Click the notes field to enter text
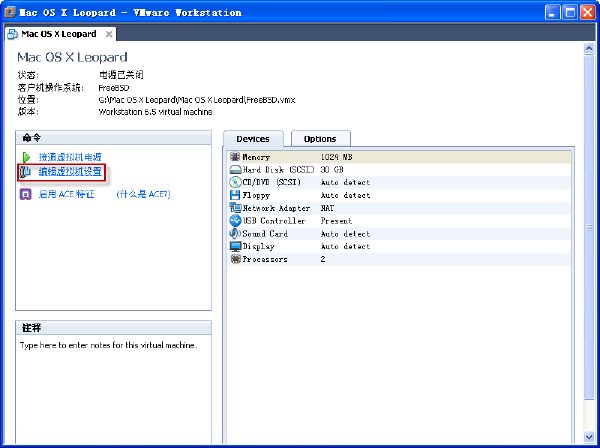The image size is (600, 448). click(113, 388)
